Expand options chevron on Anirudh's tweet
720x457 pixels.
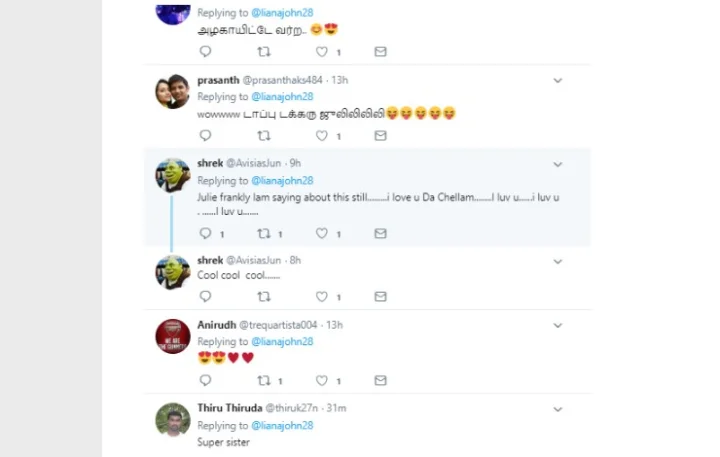pos(558,325)
